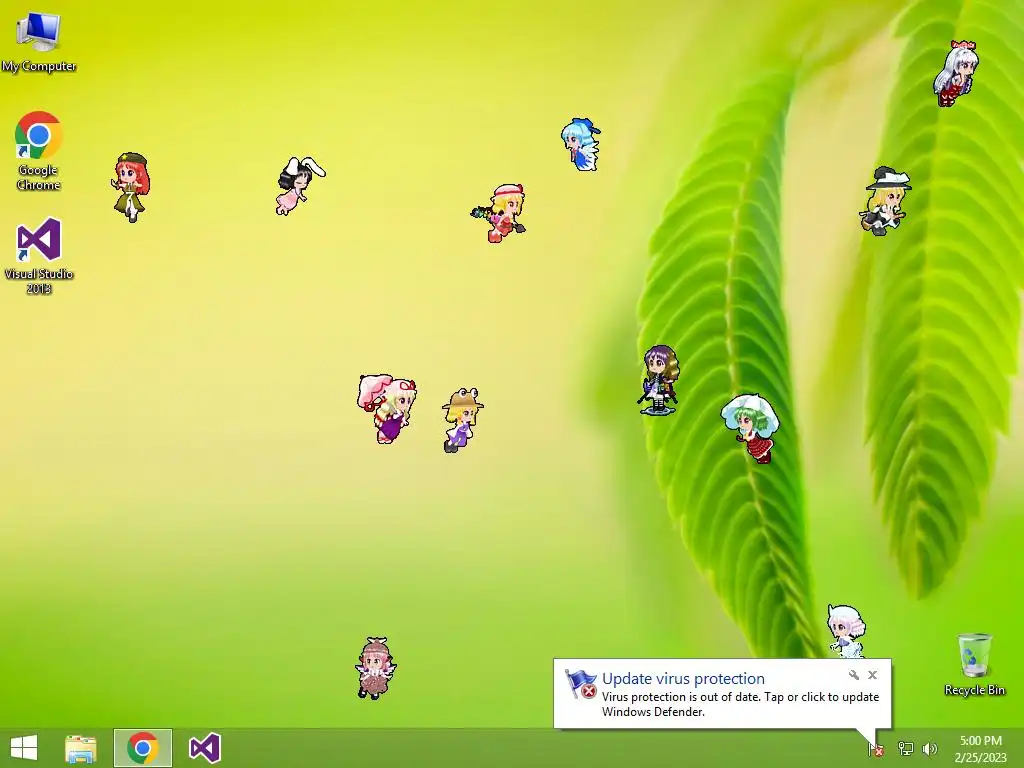Select the Recycle Bin desktop icon
This screenshot has width=1024, height=768.
pyautogui.click(x=974, y=664)
